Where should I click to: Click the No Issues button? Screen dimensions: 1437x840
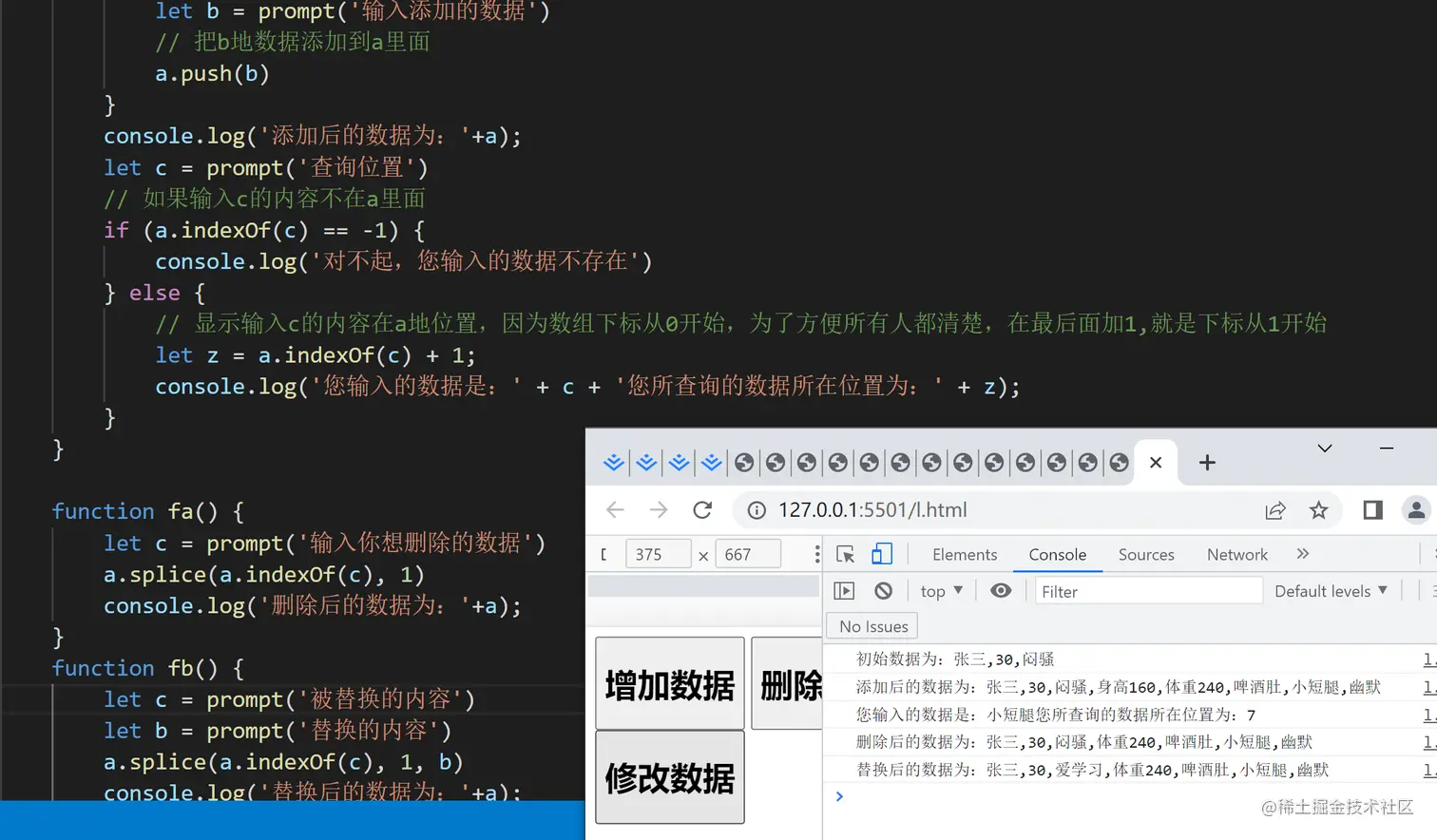[873, 626]
